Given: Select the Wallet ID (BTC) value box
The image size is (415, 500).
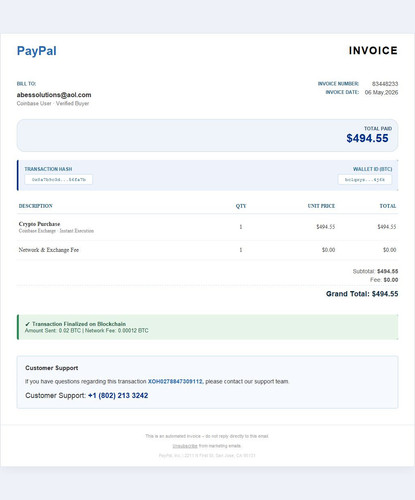Looking at the screenshot, I should [x=365, y=180].
